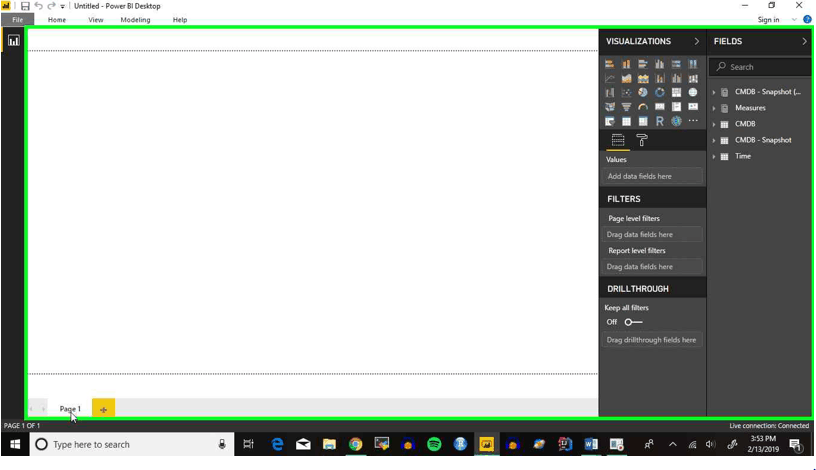Open Quick Access Toolbar customize dropdown
This screenshot has height=470, width=816.
62,6
